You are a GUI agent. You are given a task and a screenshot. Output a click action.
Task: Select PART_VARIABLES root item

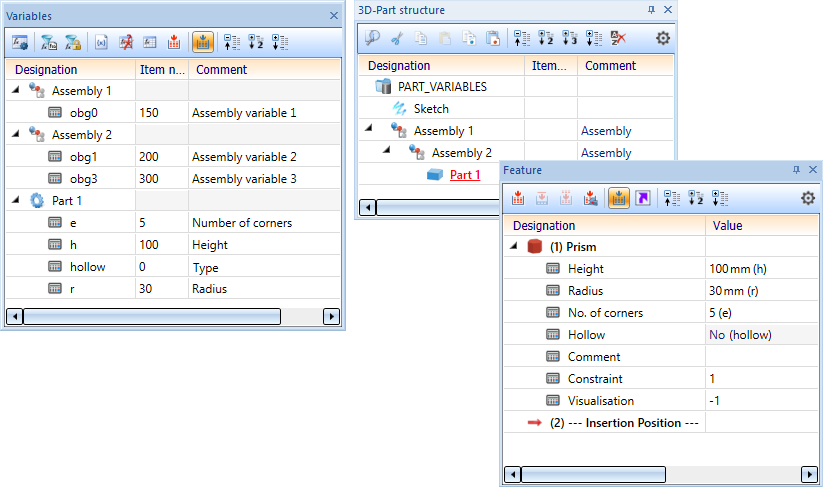coord(442,87)
